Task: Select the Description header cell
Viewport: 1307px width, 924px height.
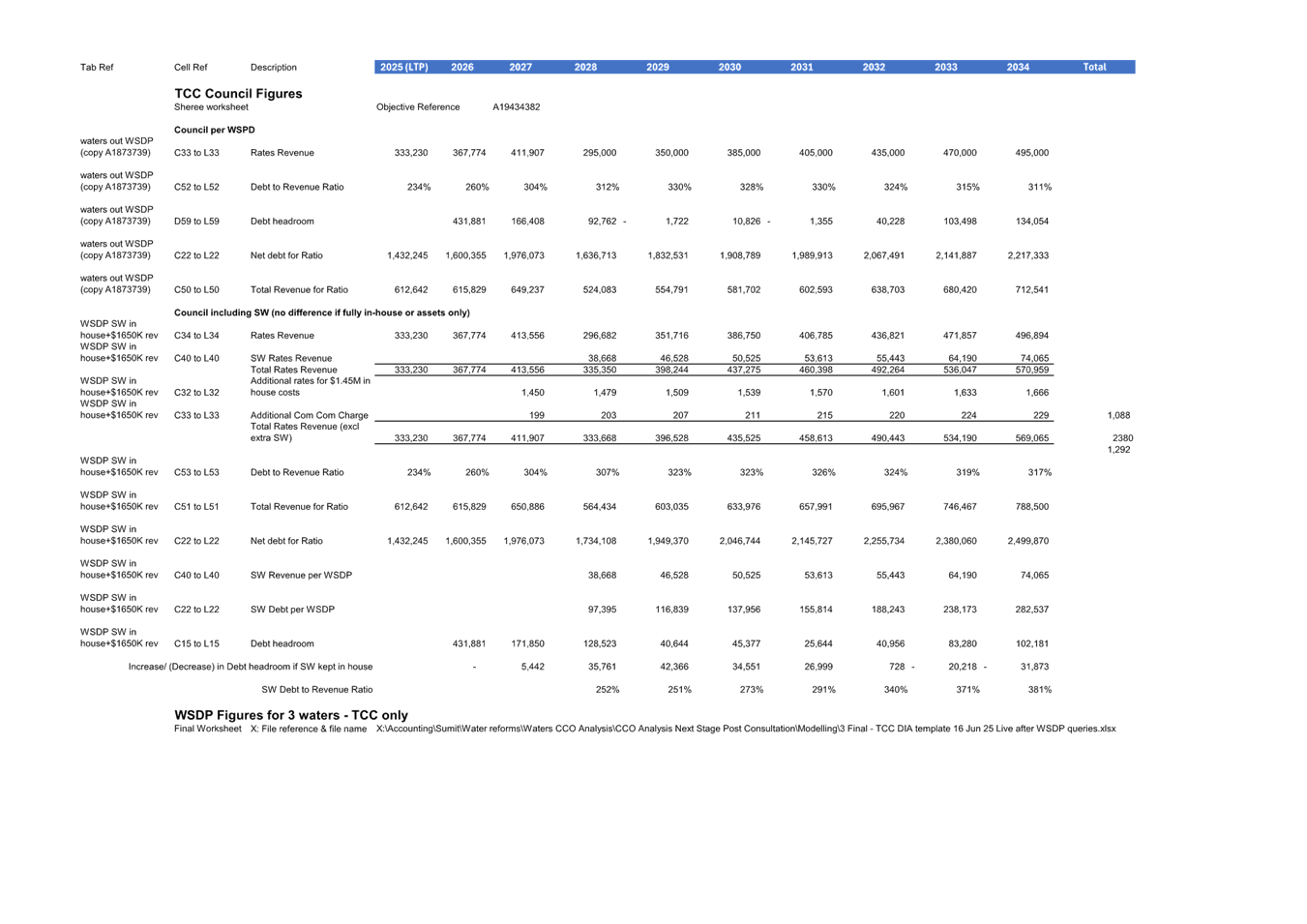Action: (x=273, y=68)
